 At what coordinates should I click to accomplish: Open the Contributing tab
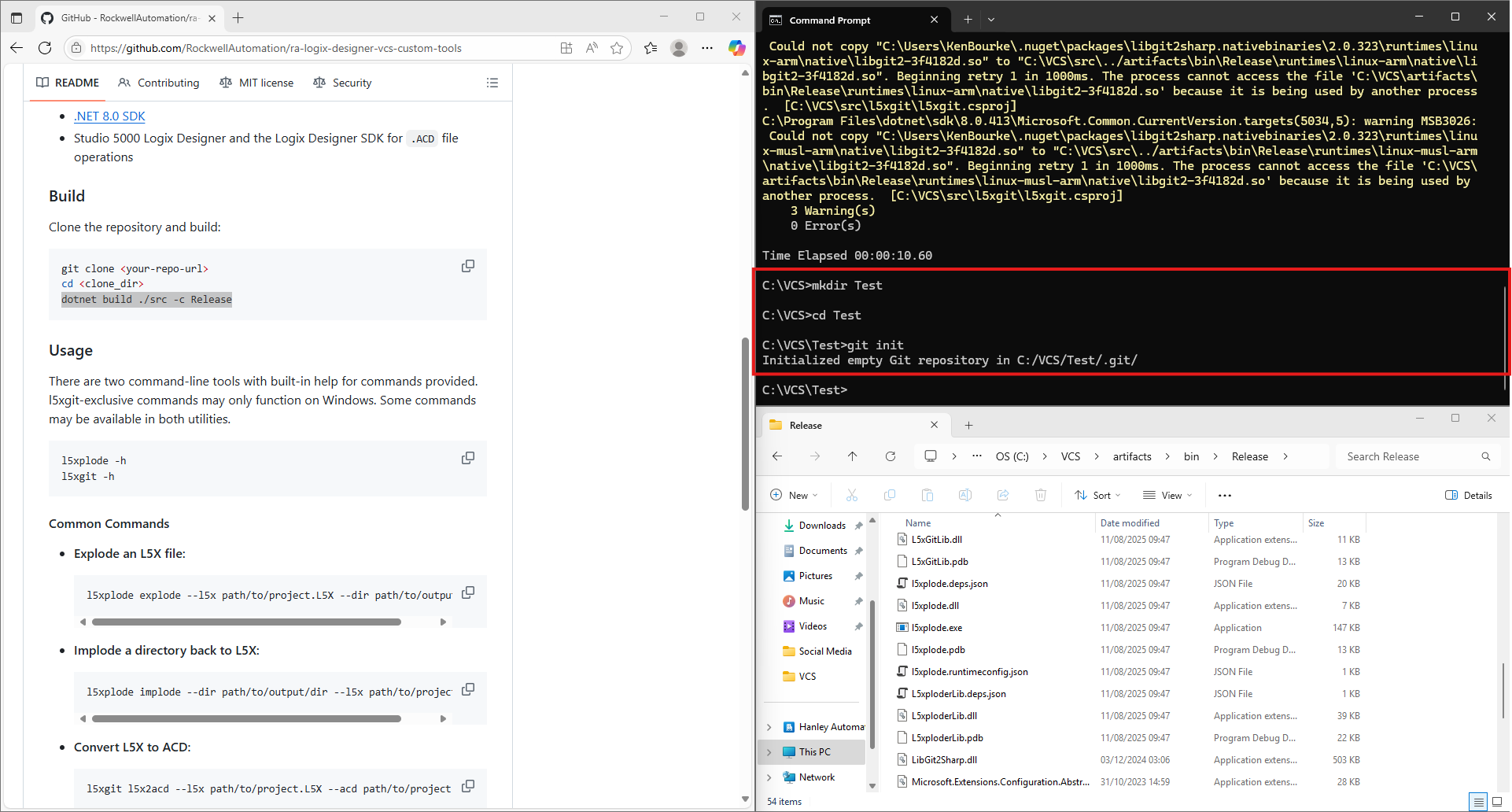(x=159, y=83)
